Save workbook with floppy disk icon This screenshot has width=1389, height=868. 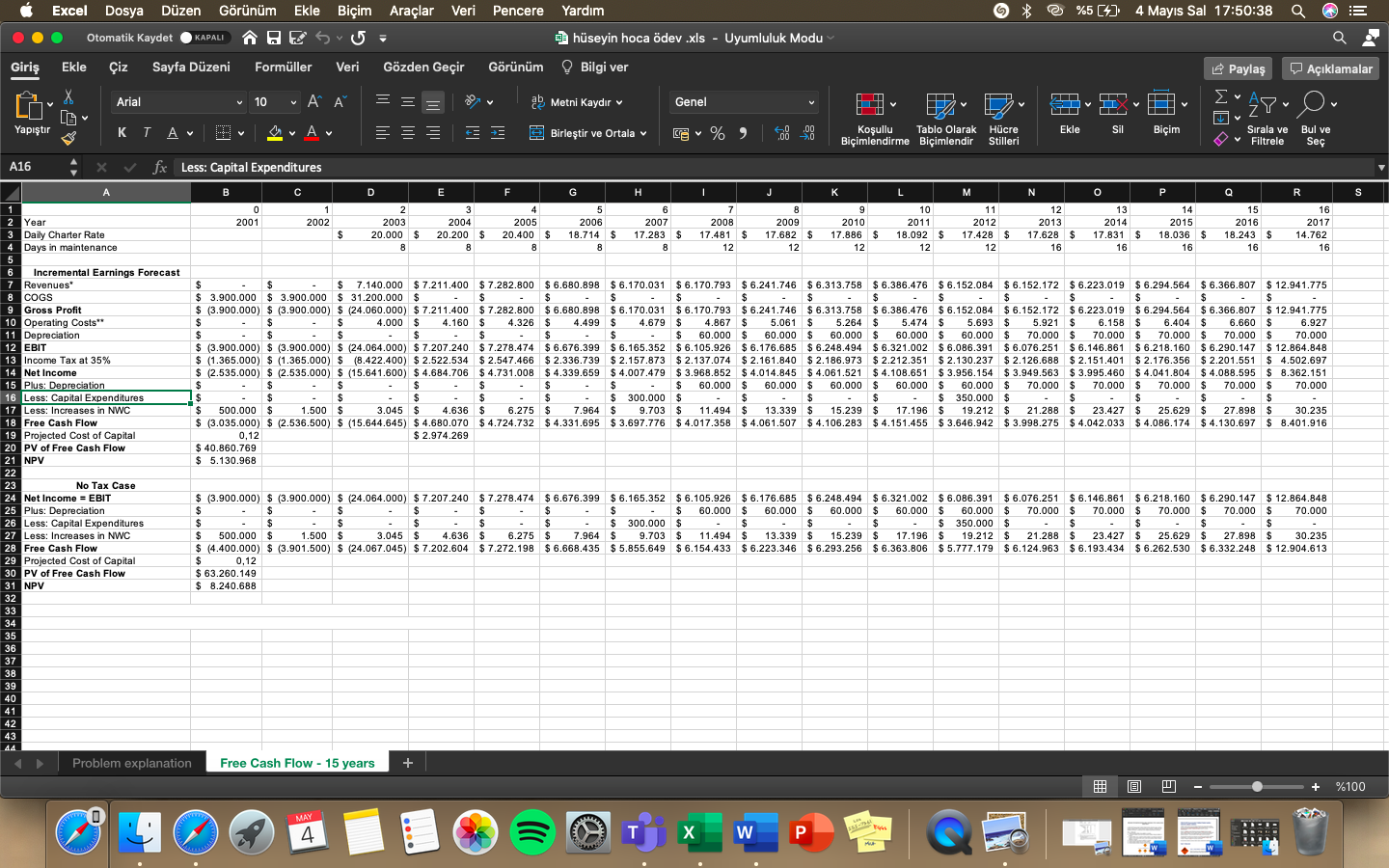coord(274,38)
